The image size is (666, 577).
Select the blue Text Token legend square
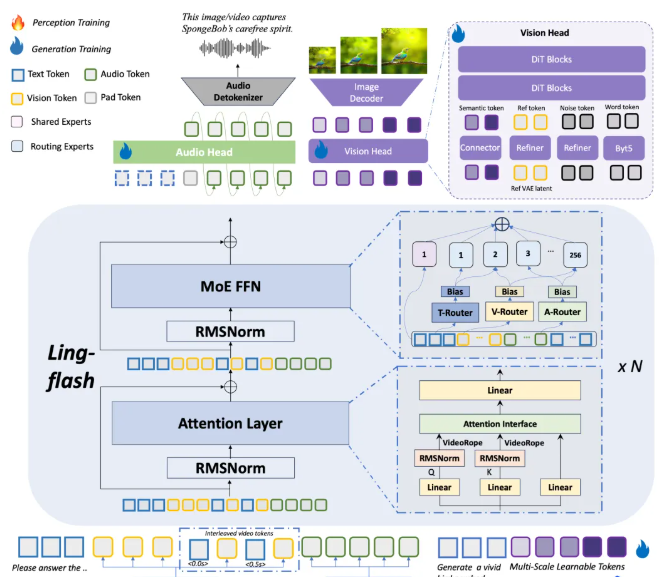[x=16, y=73]
